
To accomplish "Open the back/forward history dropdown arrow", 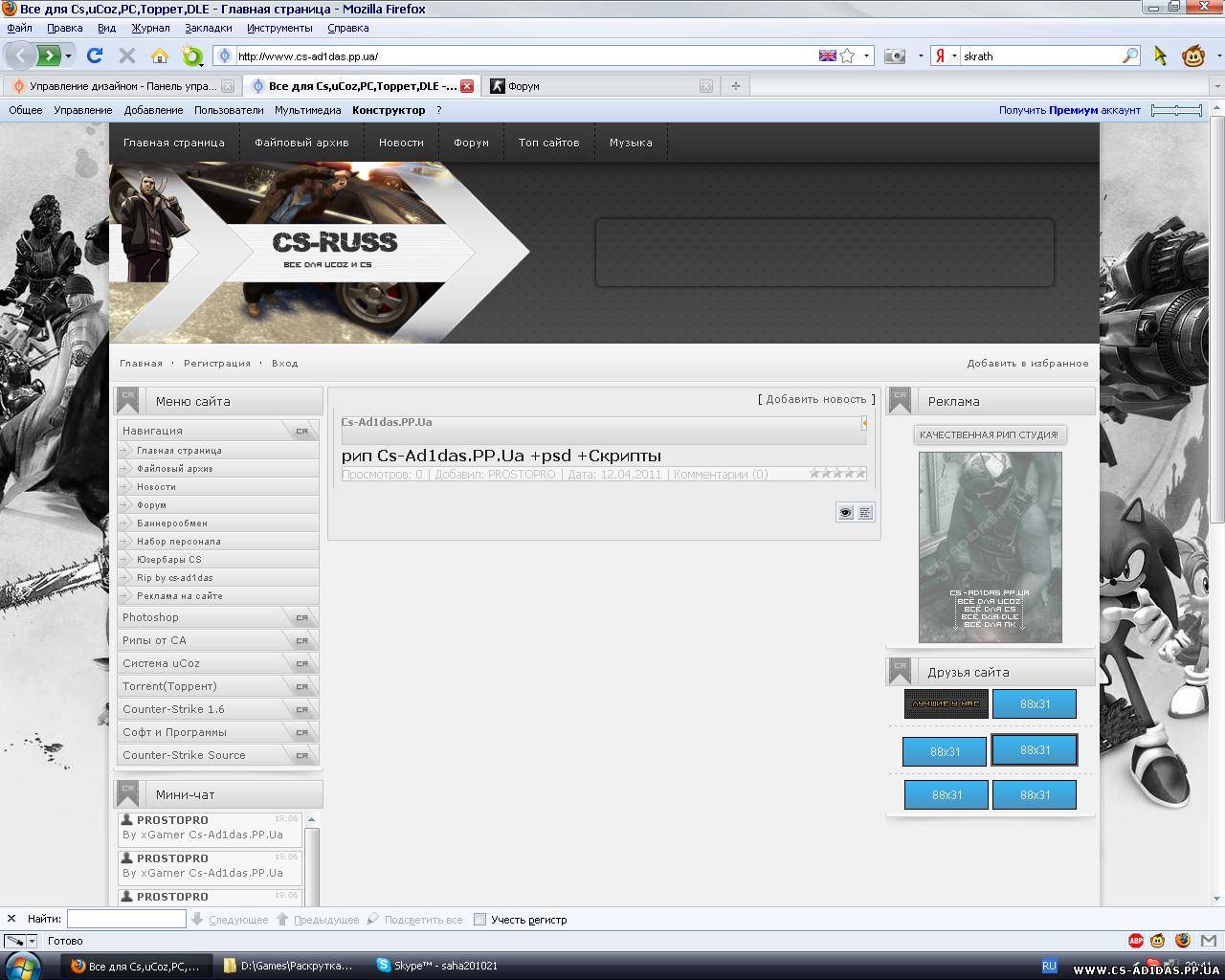I will click(68, 56).
